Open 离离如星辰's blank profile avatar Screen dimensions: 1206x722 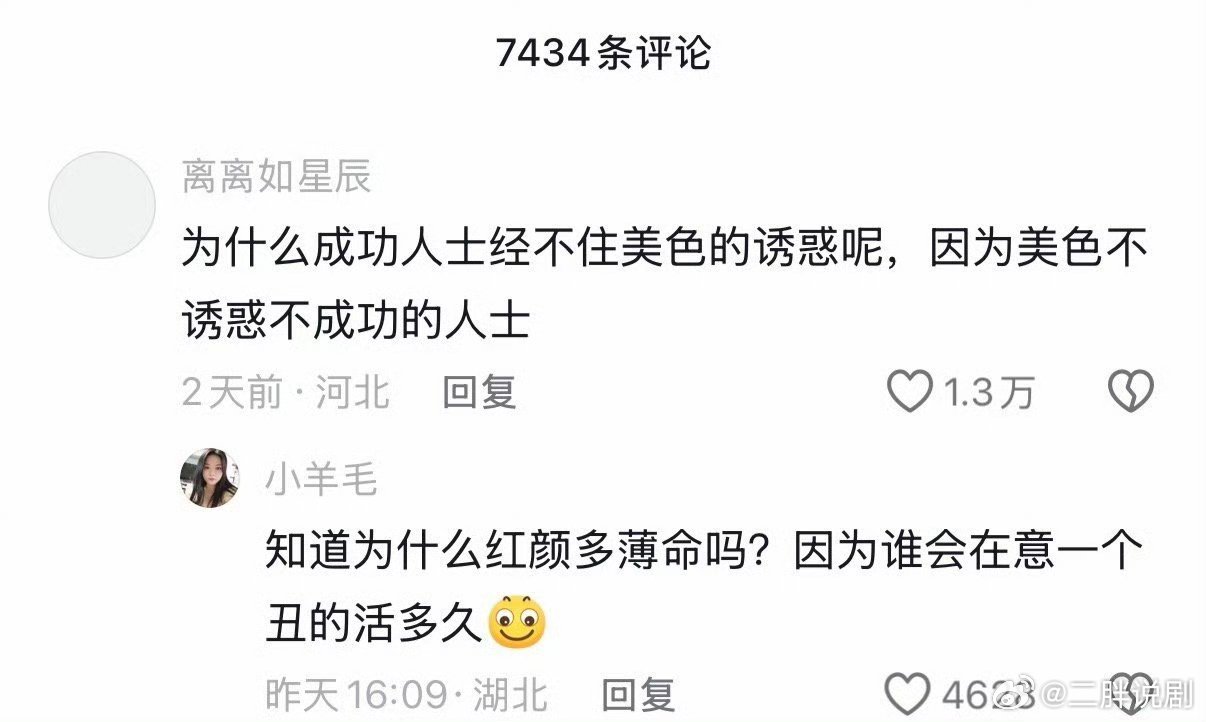click(x=102, y=205)
